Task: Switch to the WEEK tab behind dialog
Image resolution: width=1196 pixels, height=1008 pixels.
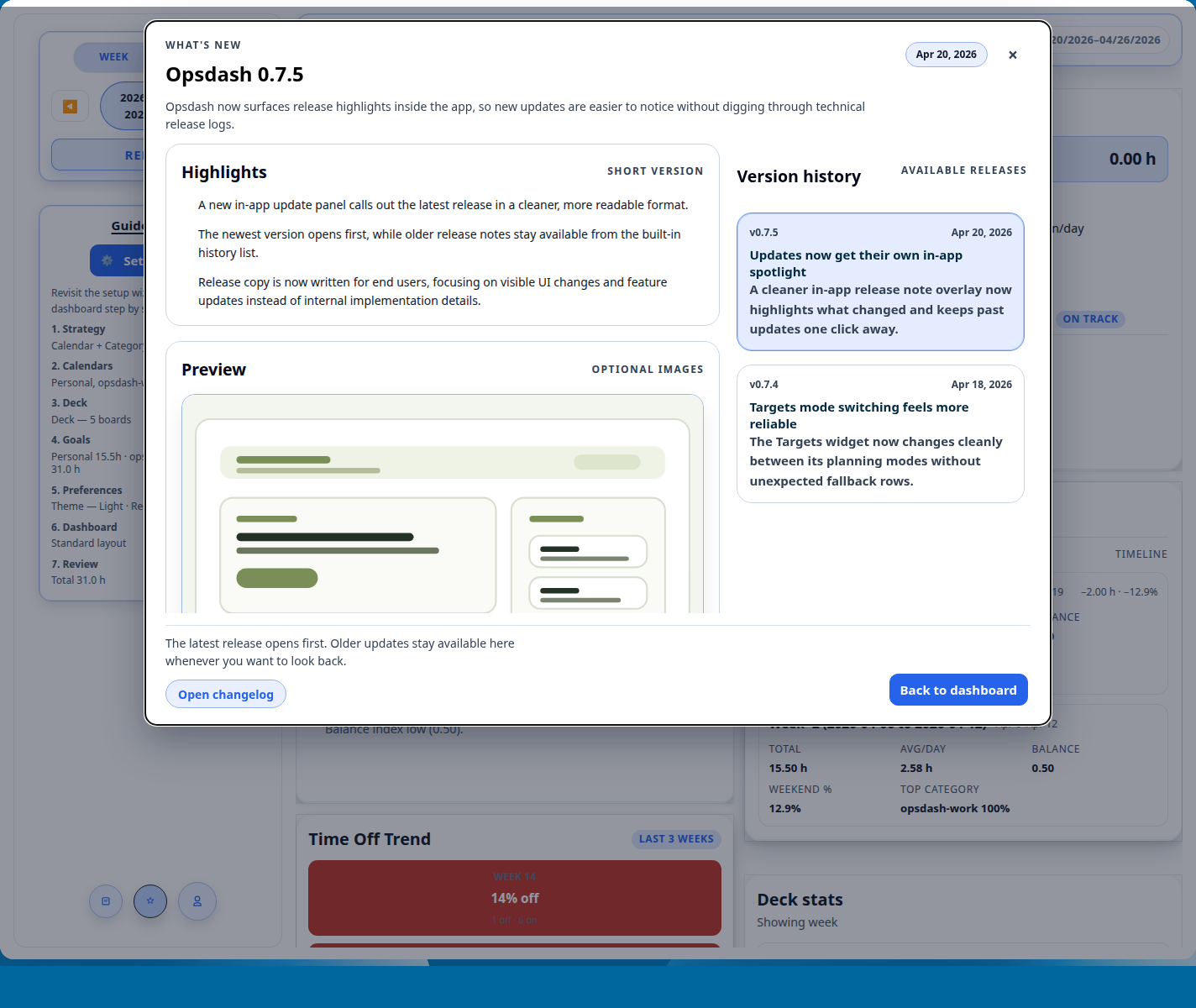Action: click(x=113, y=57)
